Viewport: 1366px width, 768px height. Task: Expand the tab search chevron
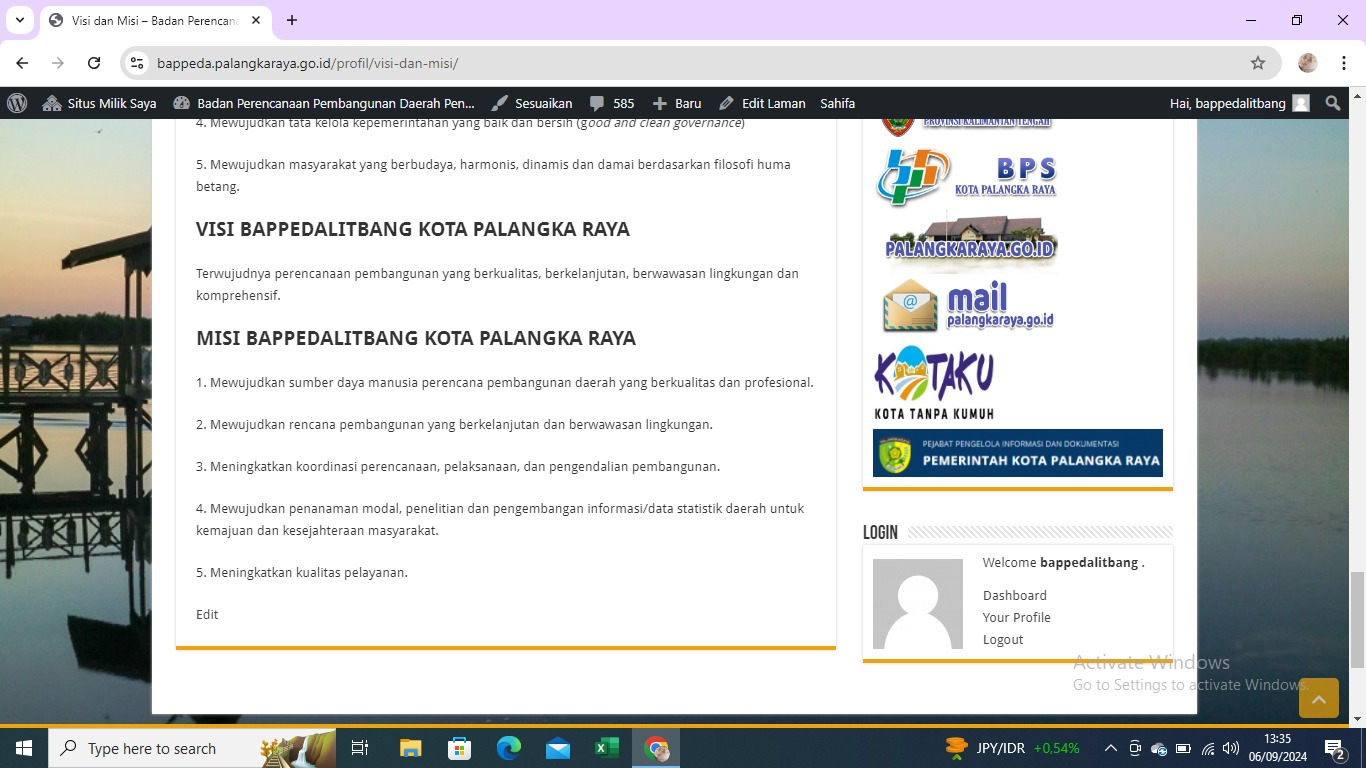19,20
